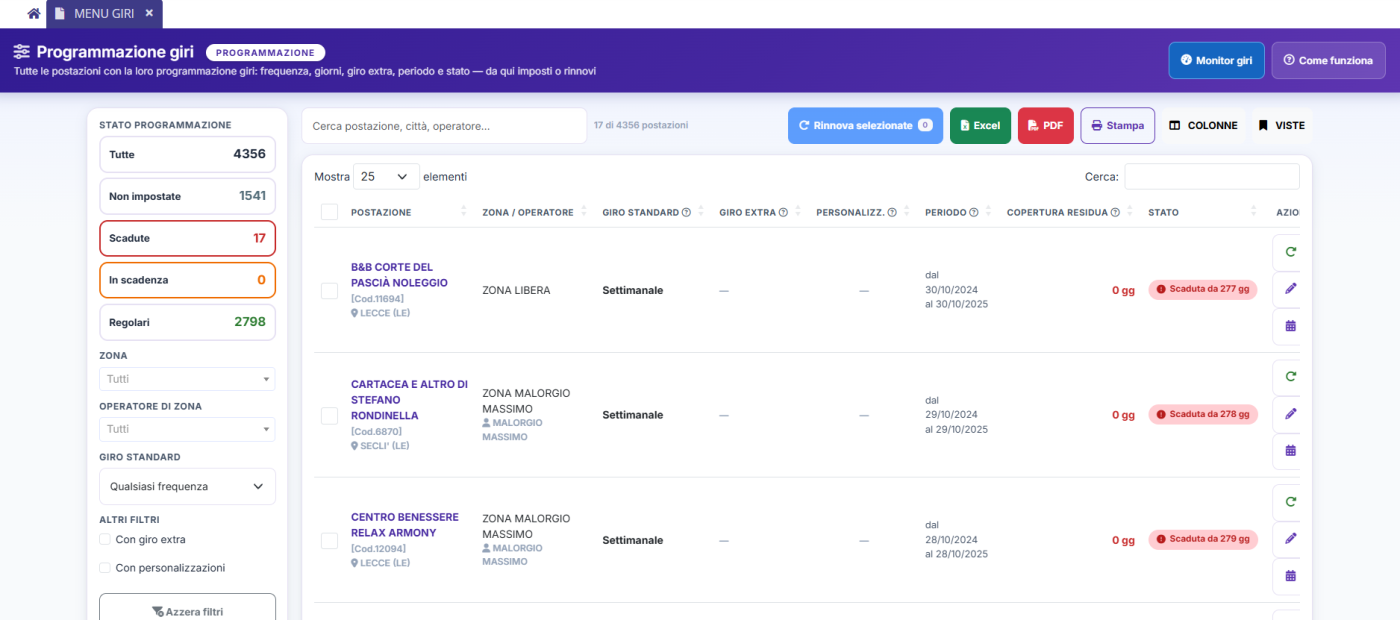
Task: Open the COLONNE column chooser
Action: 1203,125
